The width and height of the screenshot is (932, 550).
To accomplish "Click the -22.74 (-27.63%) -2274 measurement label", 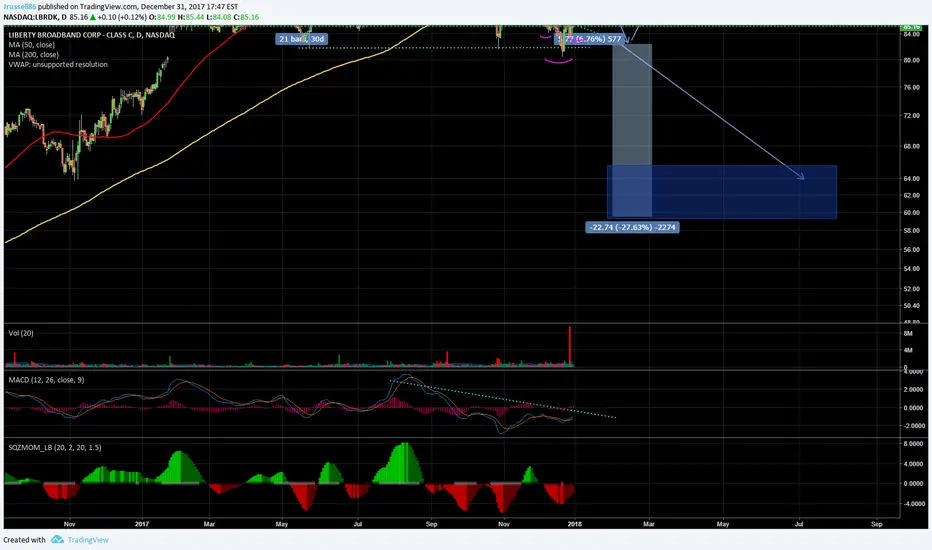I will 632,227.
